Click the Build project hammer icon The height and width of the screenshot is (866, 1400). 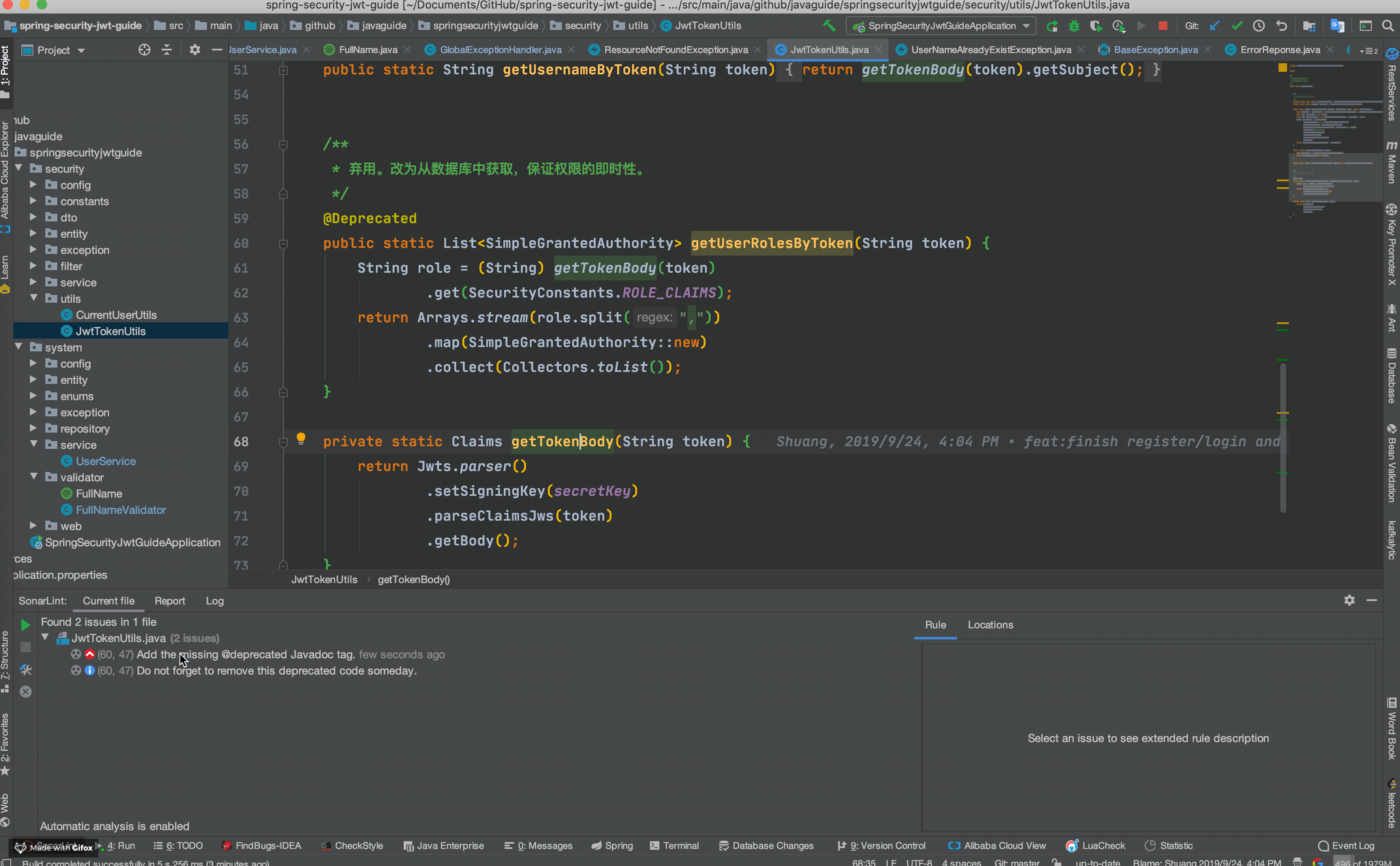pyautogui.click(x=829, y=26)
